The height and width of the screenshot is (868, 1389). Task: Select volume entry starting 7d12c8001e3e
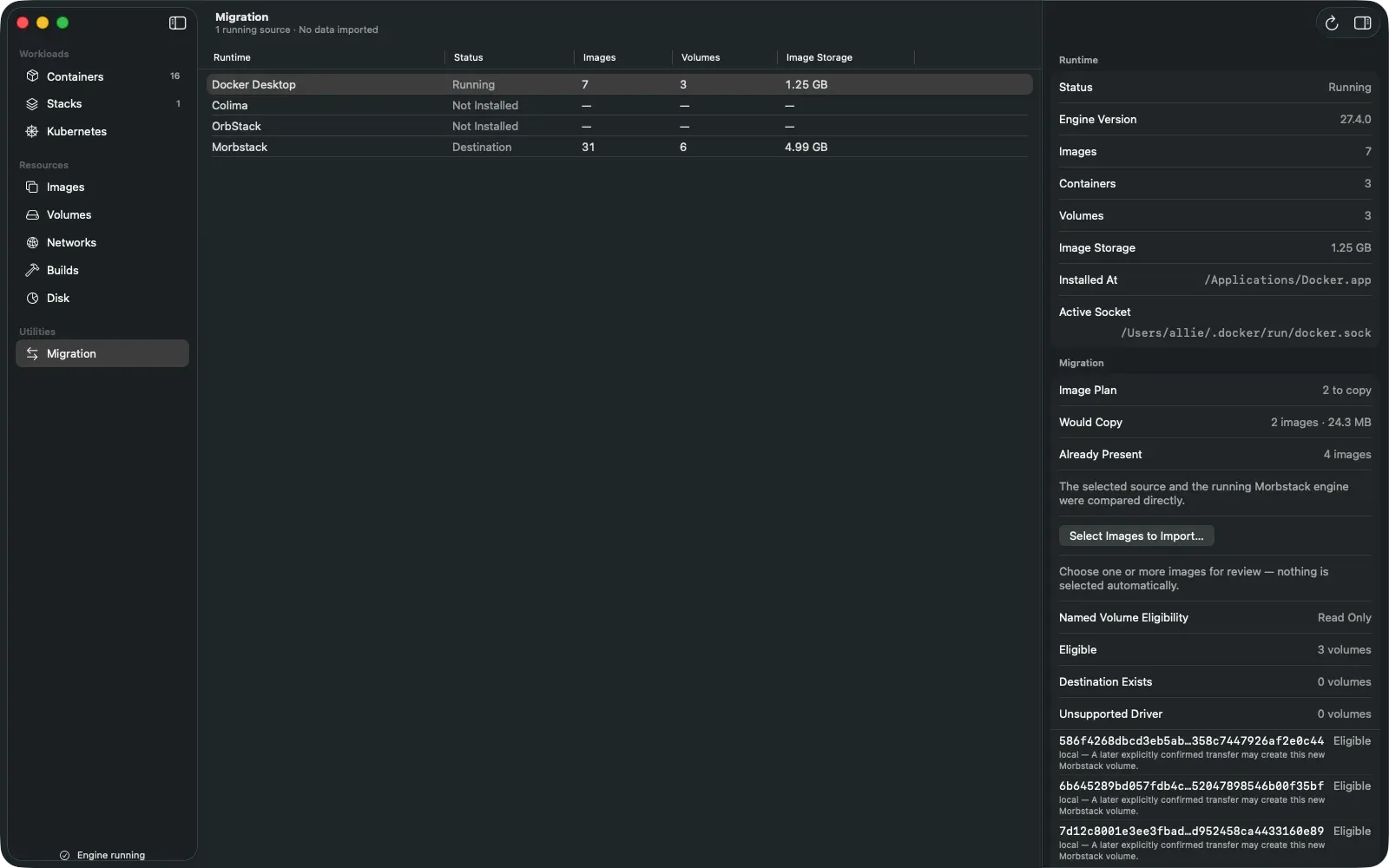click(1215, 843)
